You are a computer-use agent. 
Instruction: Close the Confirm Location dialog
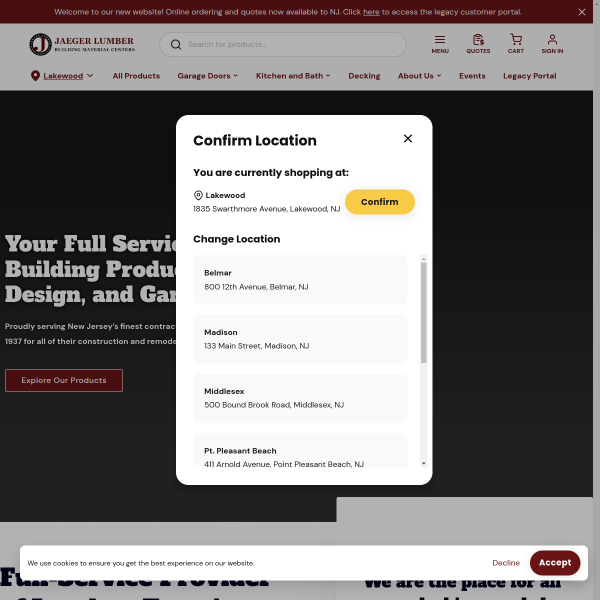point(408,139)
